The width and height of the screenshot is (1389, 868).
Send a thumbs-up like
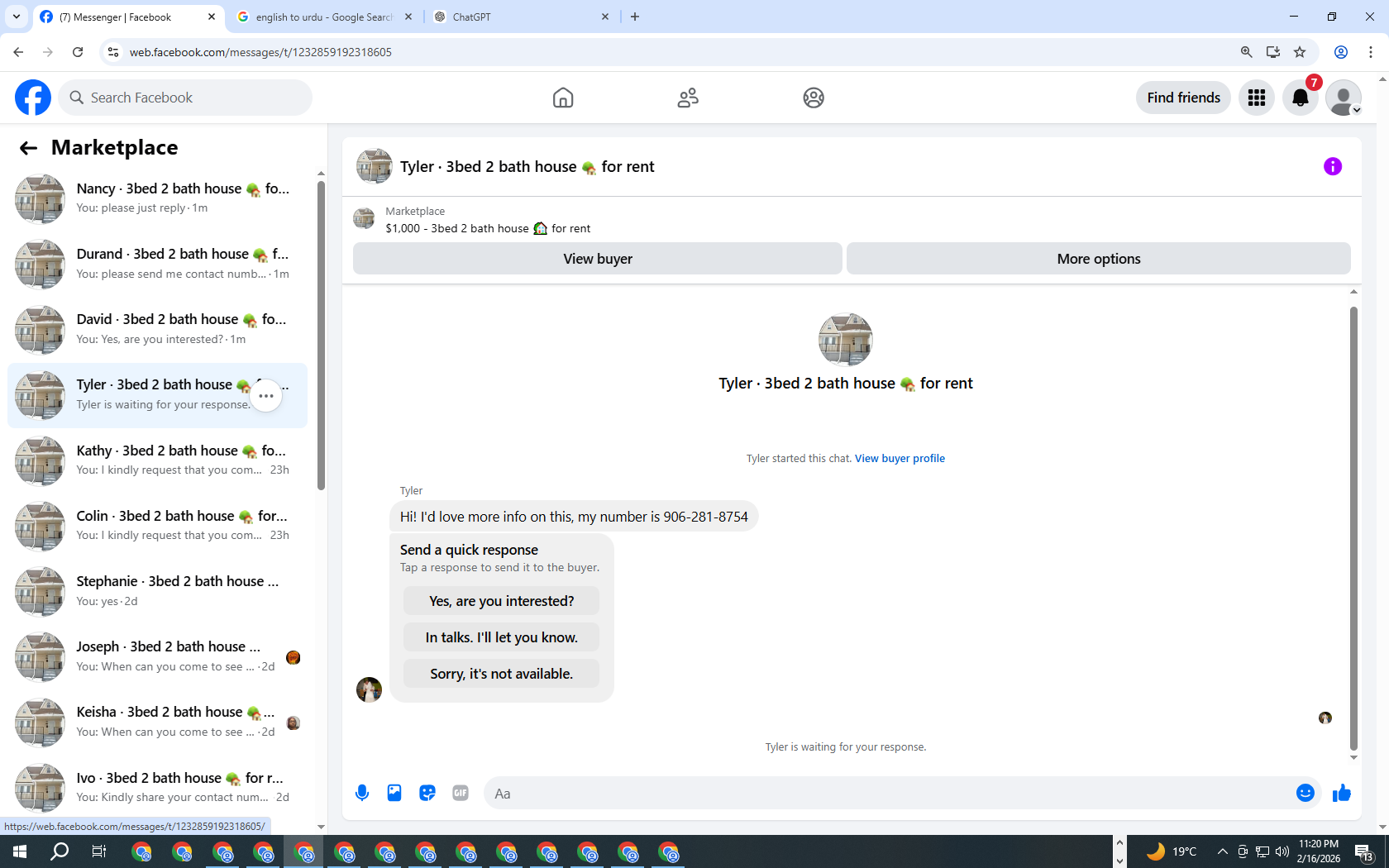tap(1341, 794)
